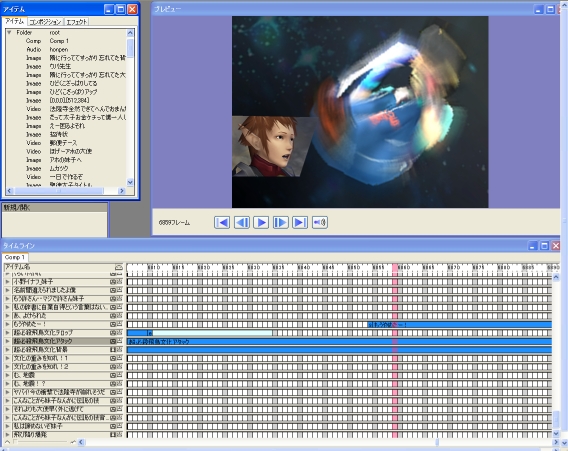Select the アホの妹子へ image item

coord(66,160)
